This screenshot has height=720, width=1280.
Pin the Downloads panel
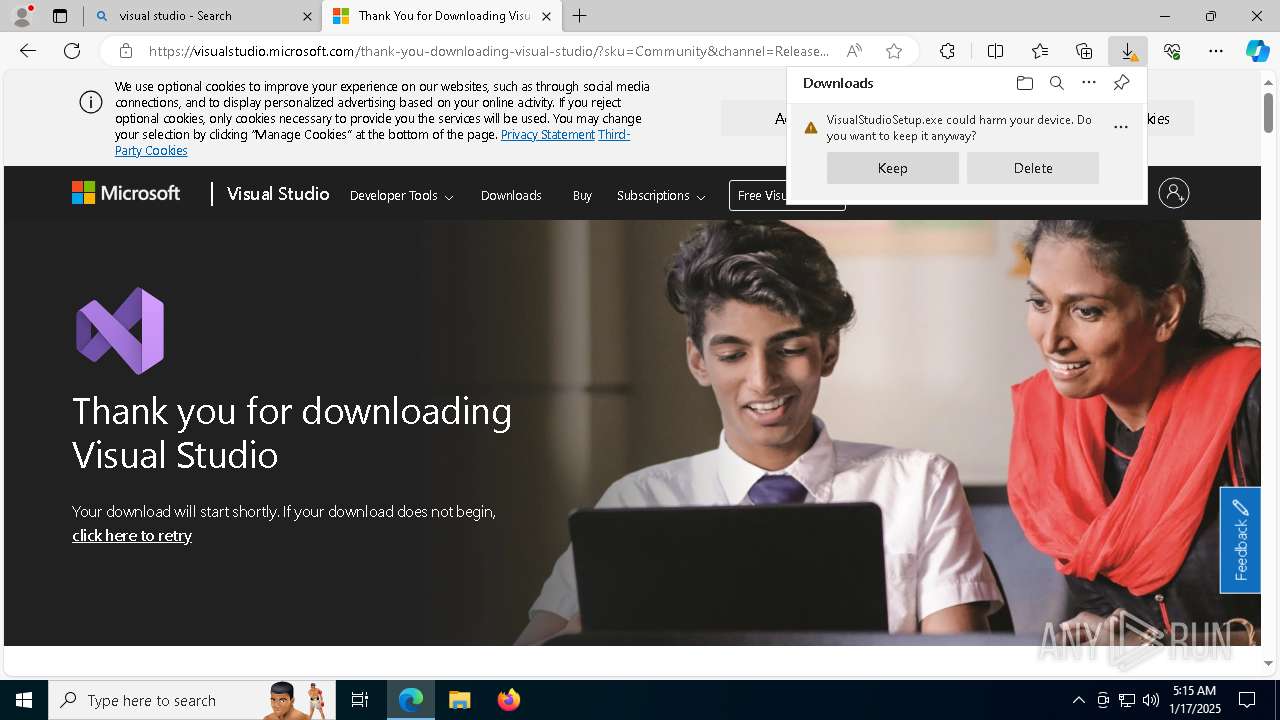pos(1121,83)
